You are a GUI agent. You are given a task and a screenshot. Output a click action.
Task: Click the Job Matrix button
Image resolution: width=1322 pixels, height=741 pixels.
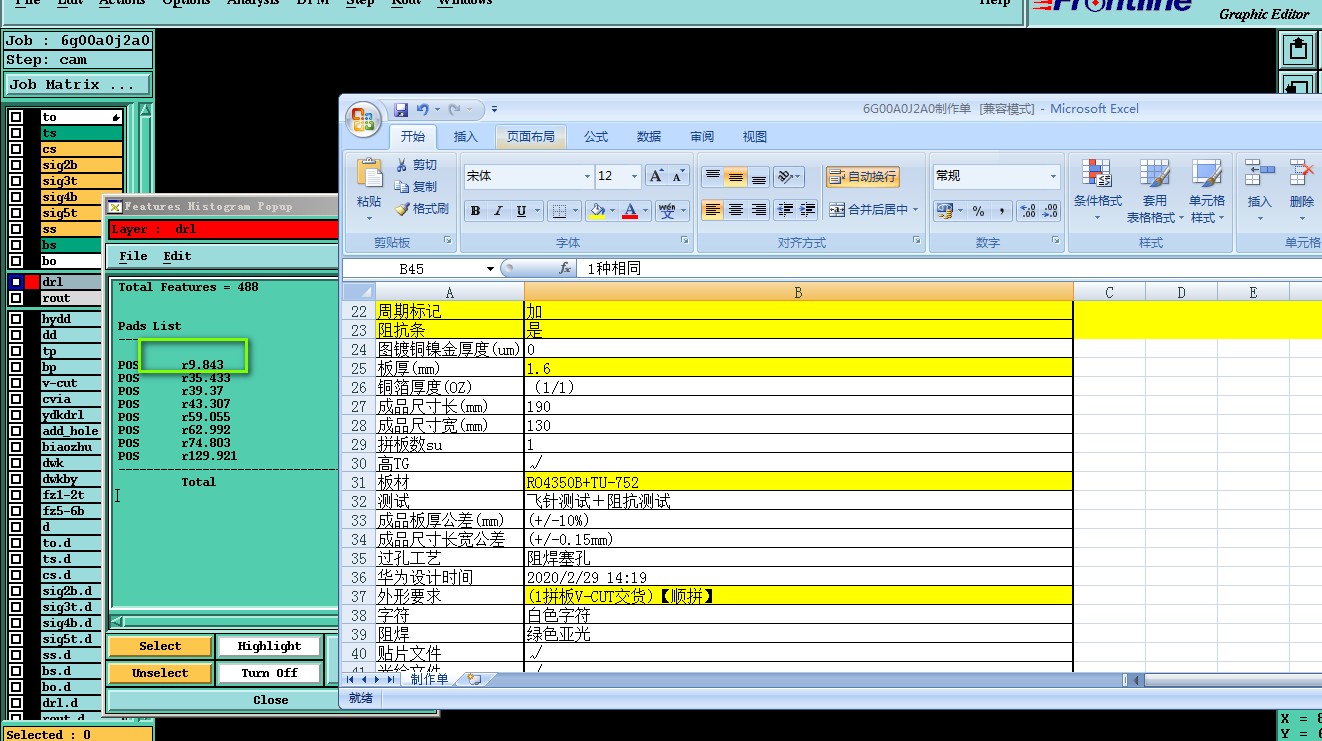point(78,85)
